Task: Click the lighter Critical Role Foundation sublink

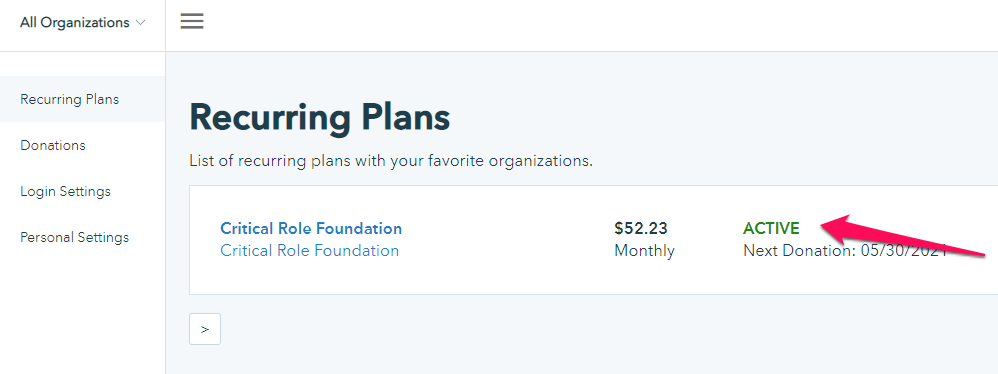Action: tap(309, 251)
